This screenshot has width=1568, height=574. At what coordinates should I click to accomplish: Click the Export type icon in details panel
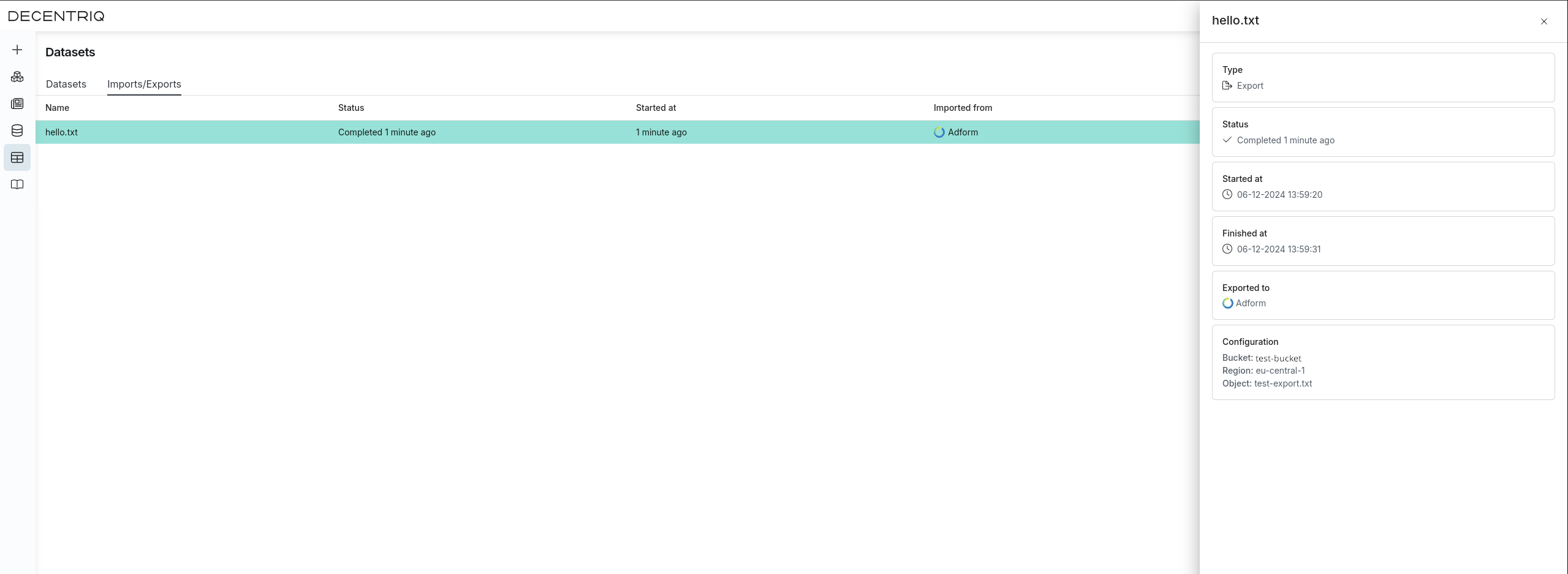click(1227, 86)
